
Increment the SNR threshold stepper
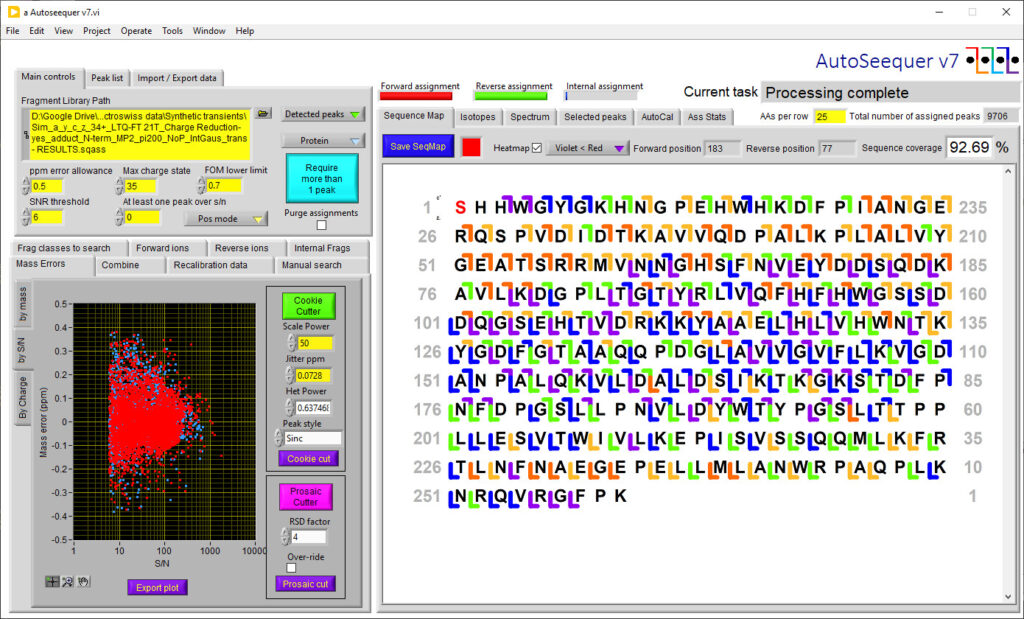point(26,213)
